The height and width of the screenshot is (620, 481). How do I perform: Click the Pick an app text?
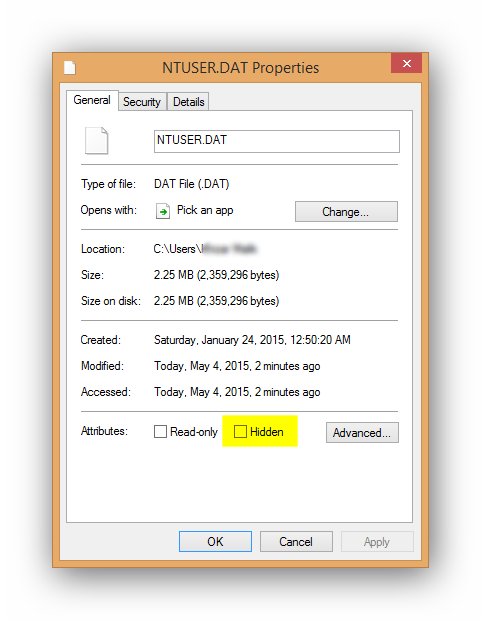pos(205,210)
